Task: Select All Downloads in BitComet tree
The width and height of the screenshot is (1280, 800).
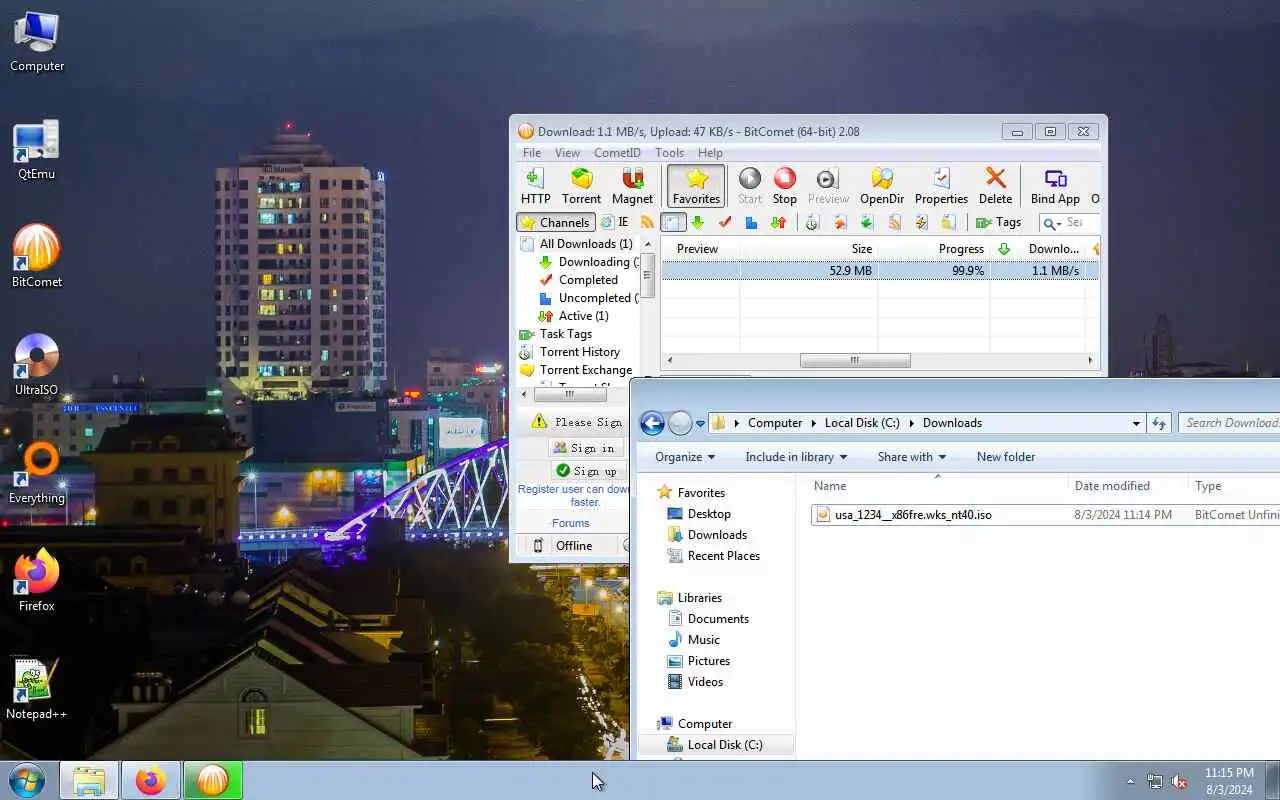Action: [x=586, y=244]
